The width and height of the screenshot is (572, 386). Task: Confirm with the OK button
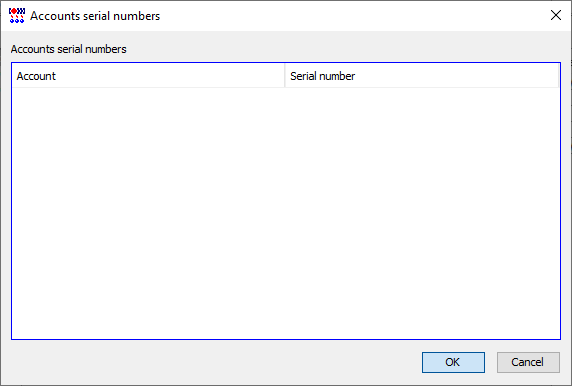point(453,362)
